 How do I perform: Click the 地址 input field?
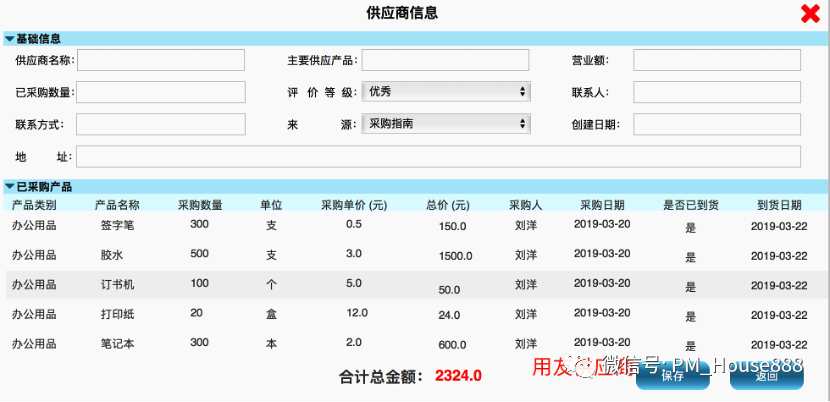(438, 157)
